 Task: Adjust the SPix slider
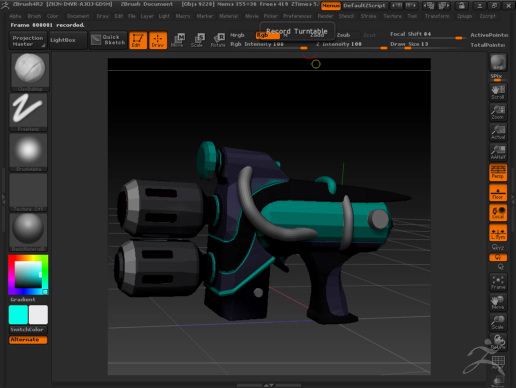(498, 77)
